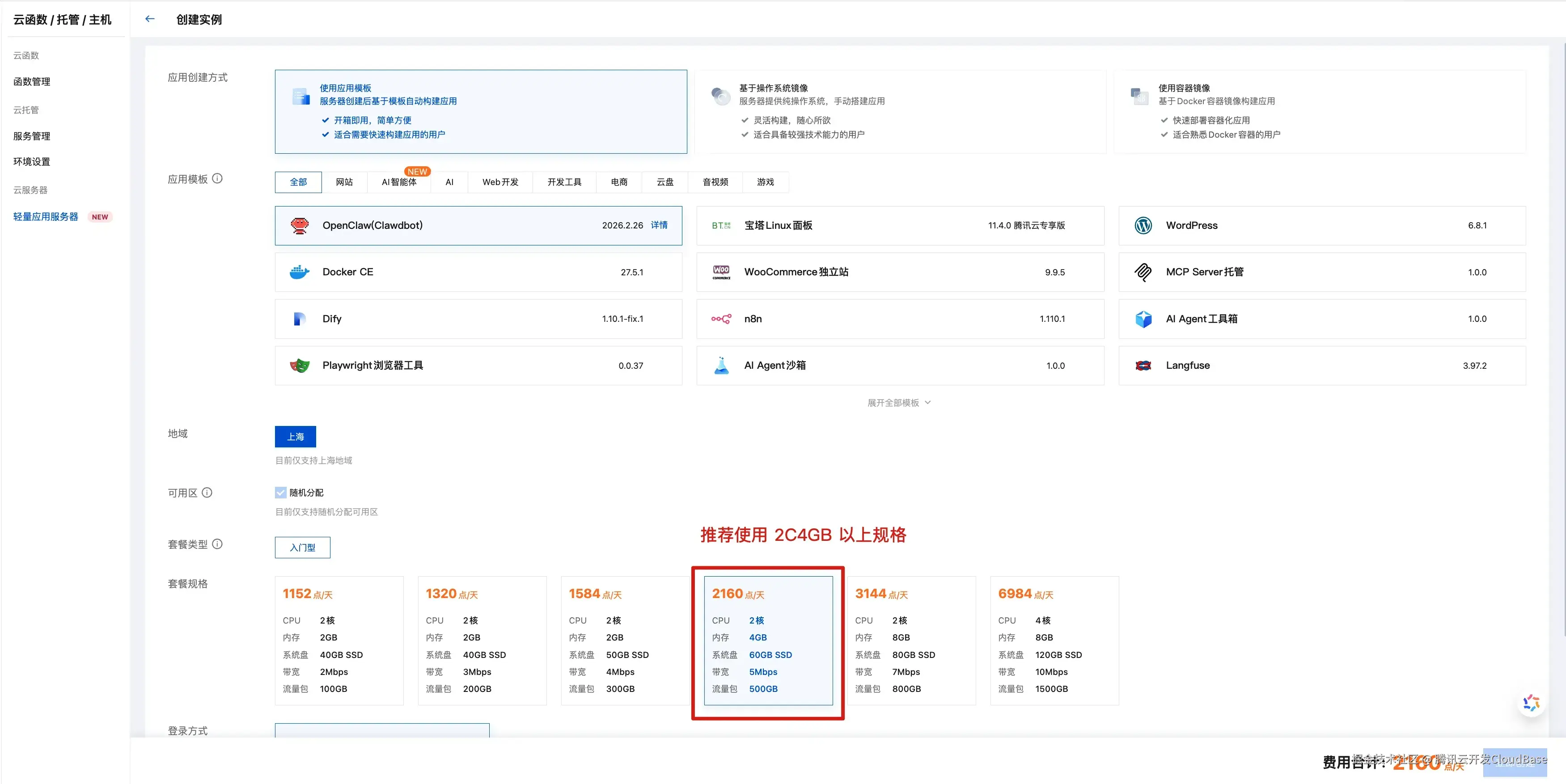Image resolution: width=1566 pixels, height=784 pixels.
Task: Select the n8n template
Action: 900,318
